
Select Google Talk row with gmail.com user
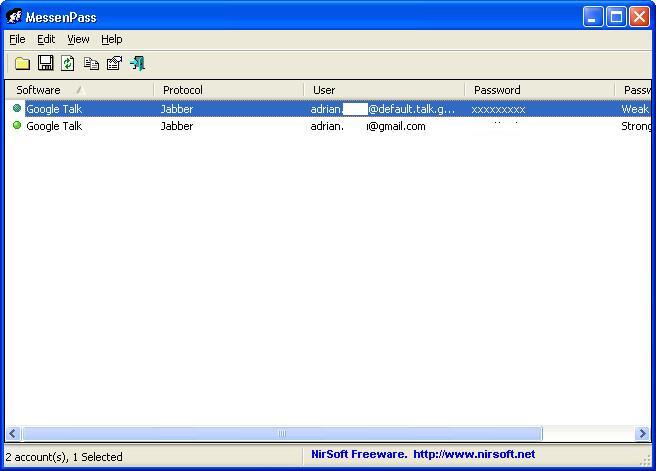coord(328,126)
